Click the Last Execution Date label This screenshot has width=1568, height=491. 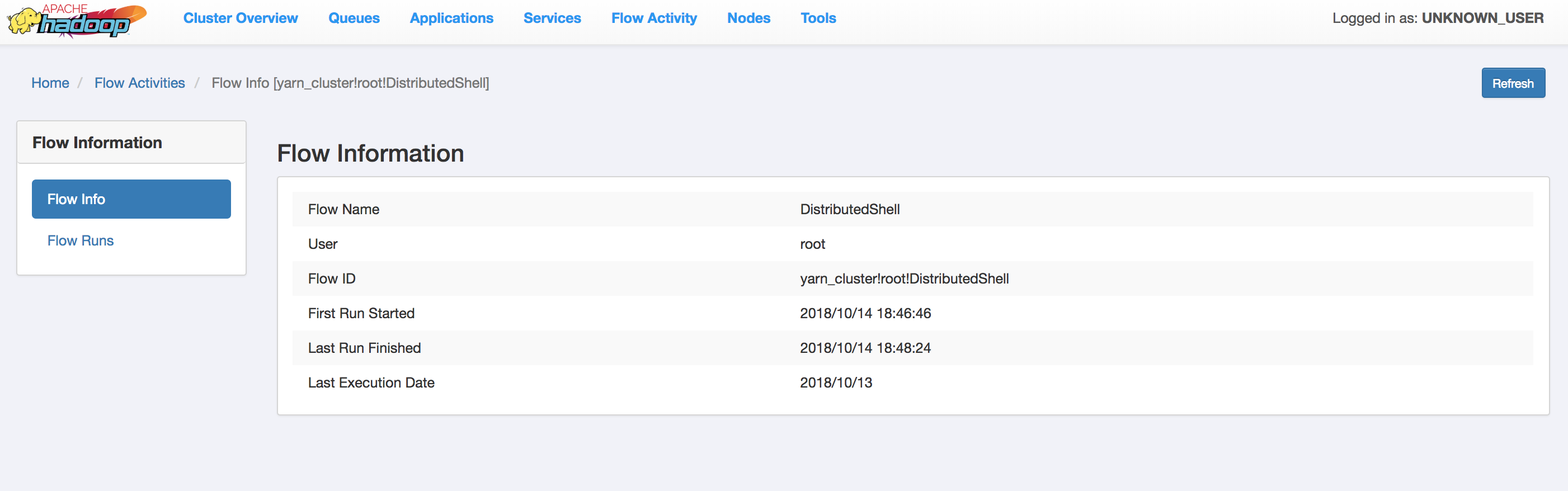(371, 383)
